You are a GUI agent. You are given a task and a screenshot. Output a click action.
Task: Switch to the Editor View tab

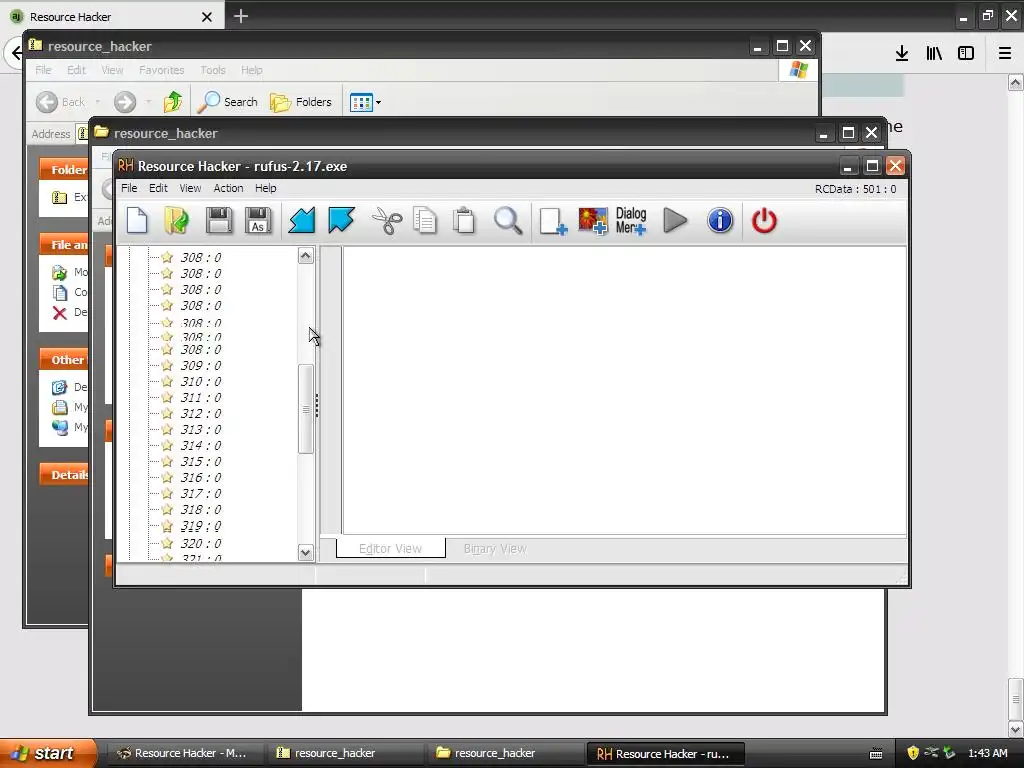[391, 549]
